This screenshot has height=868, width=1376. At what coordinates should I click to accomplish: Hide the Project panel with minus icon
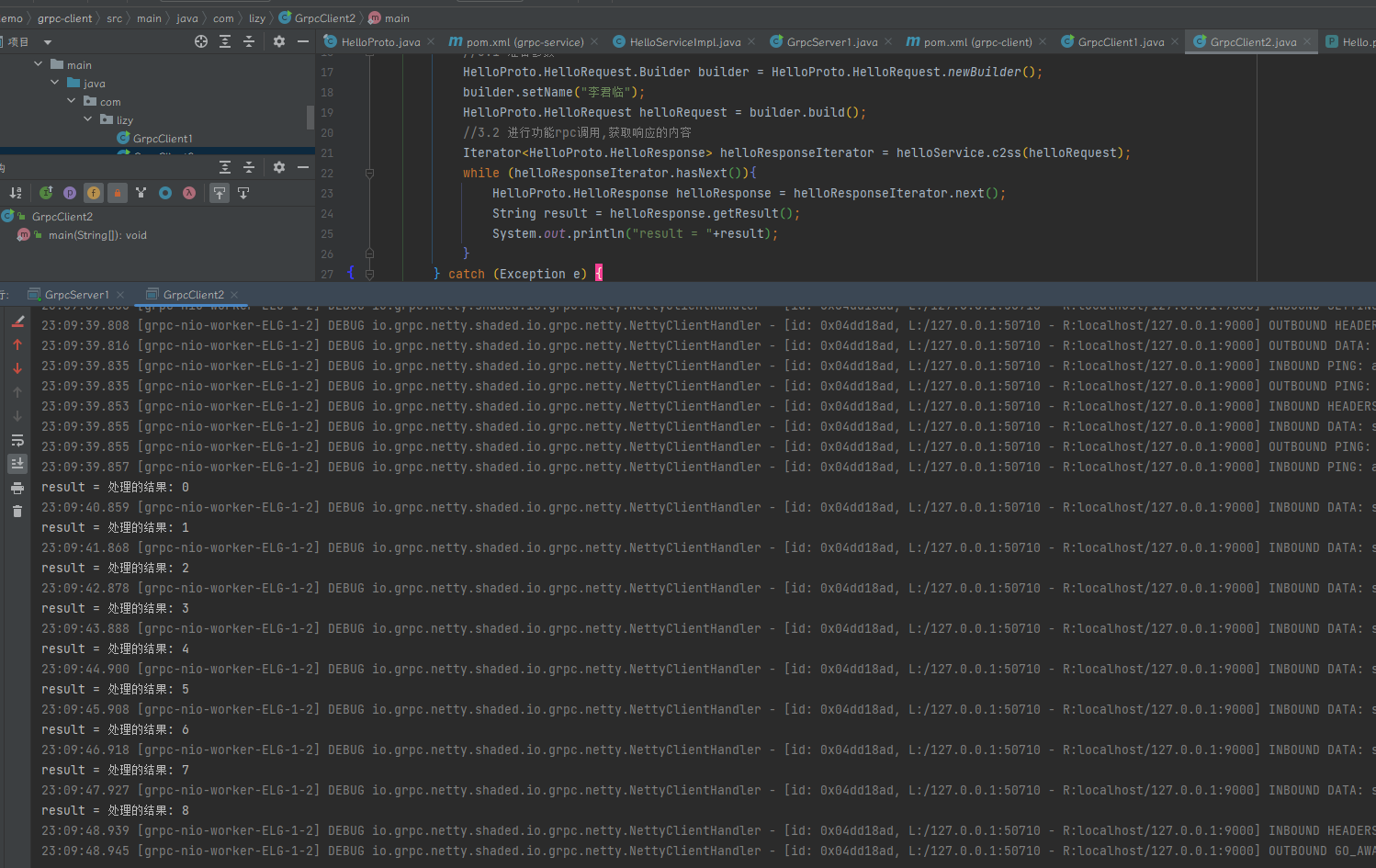(x=303, y=41)
